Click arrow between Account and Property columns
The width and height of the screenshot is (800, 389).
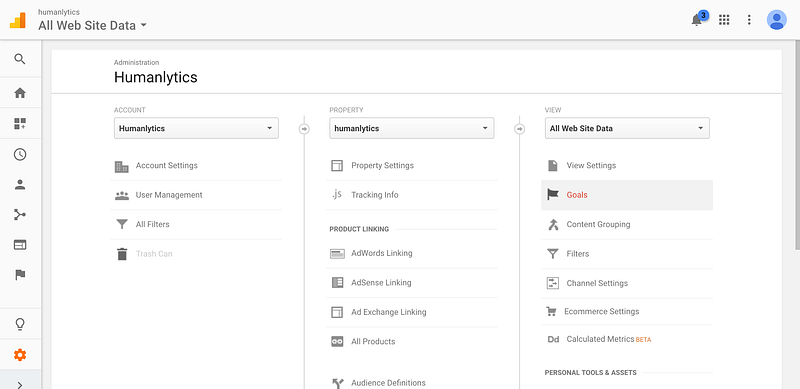pos(304,129)
